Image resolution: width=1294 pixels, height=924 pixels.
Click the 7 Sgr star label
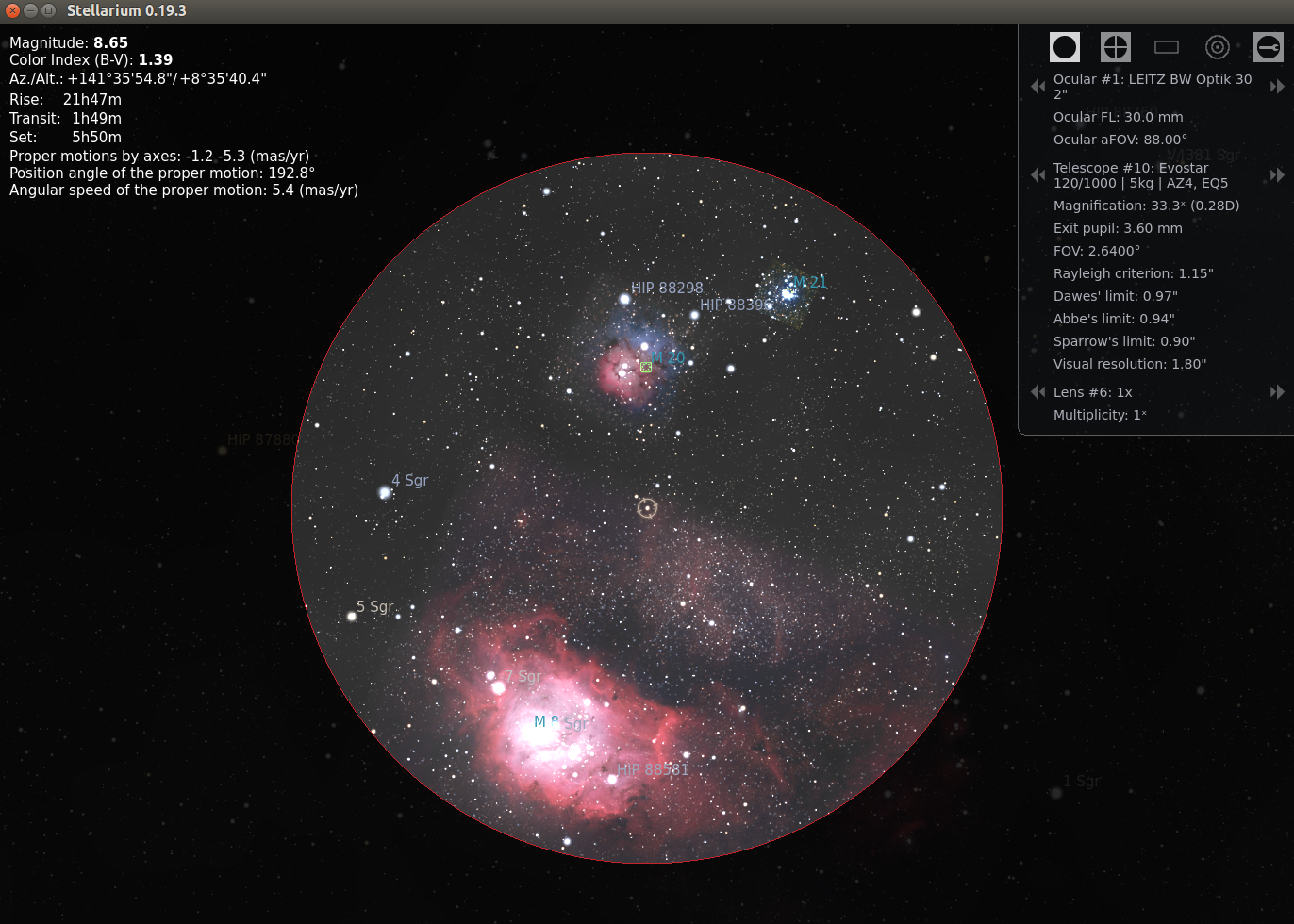click(x=523, y=677)
